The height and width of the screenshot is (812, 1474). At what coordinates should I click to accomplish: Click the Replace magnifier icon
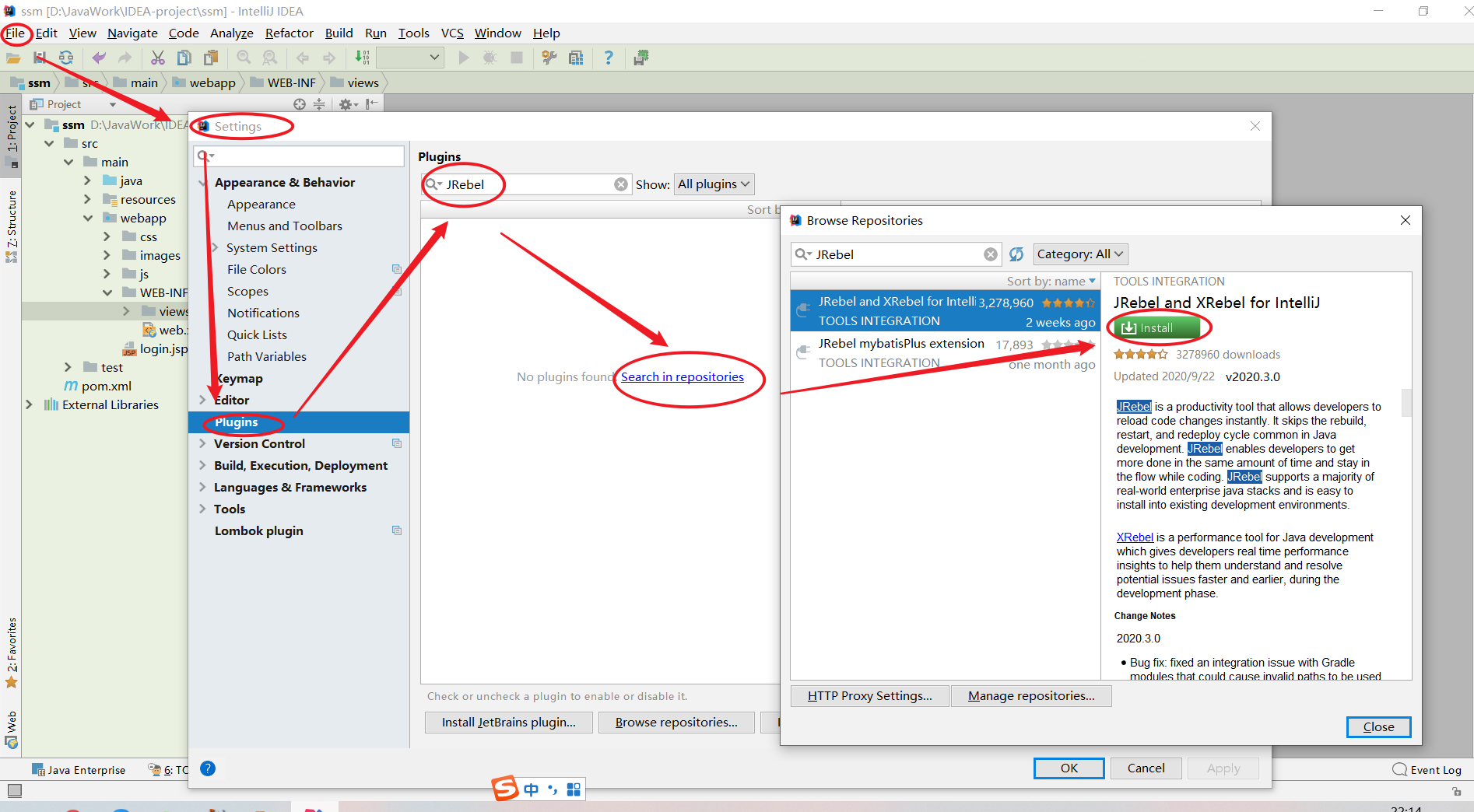click(269, 58)
